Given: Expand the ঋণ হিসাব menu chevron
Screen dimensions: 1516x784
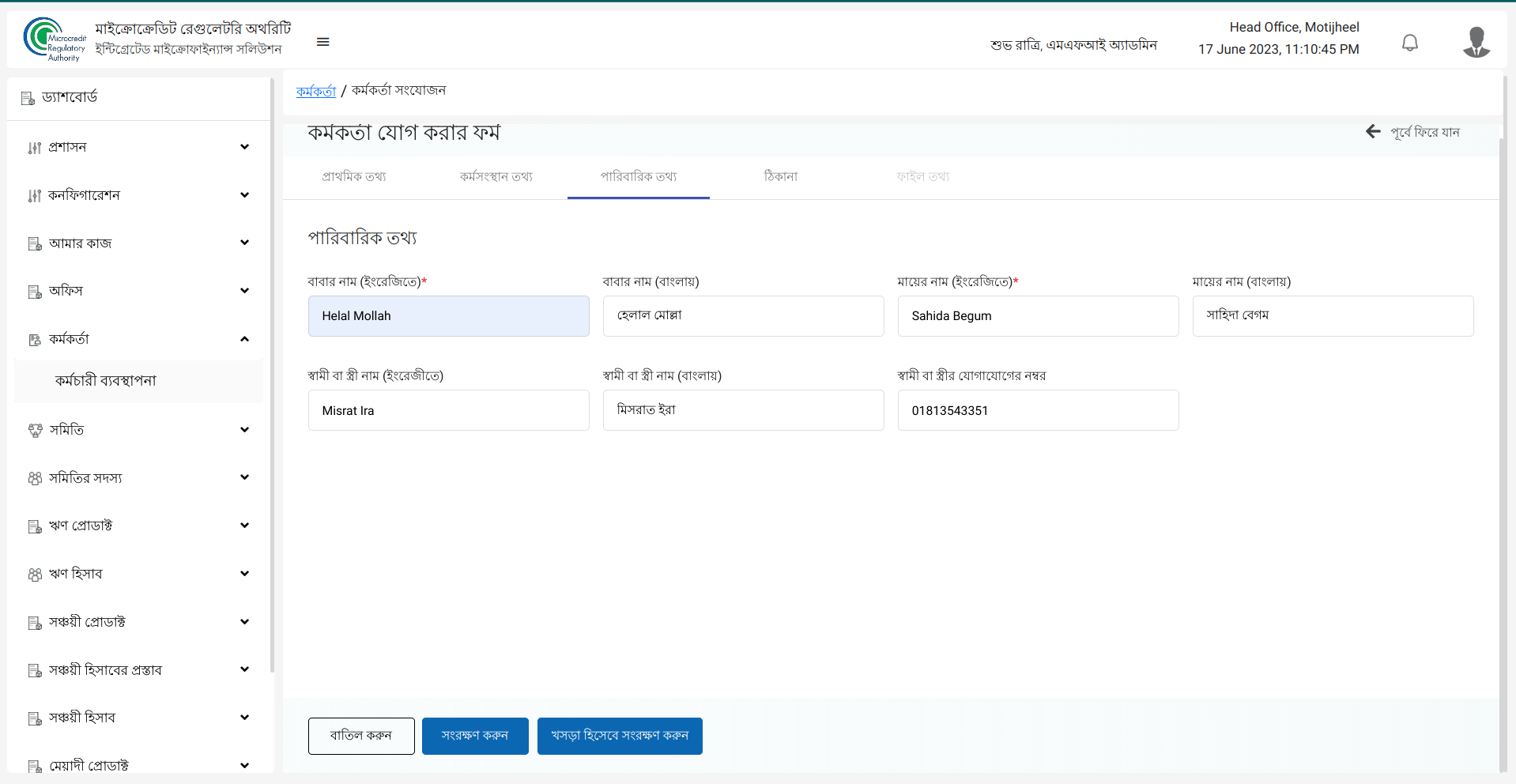Looking at the screenshot, I should point(244,574).
